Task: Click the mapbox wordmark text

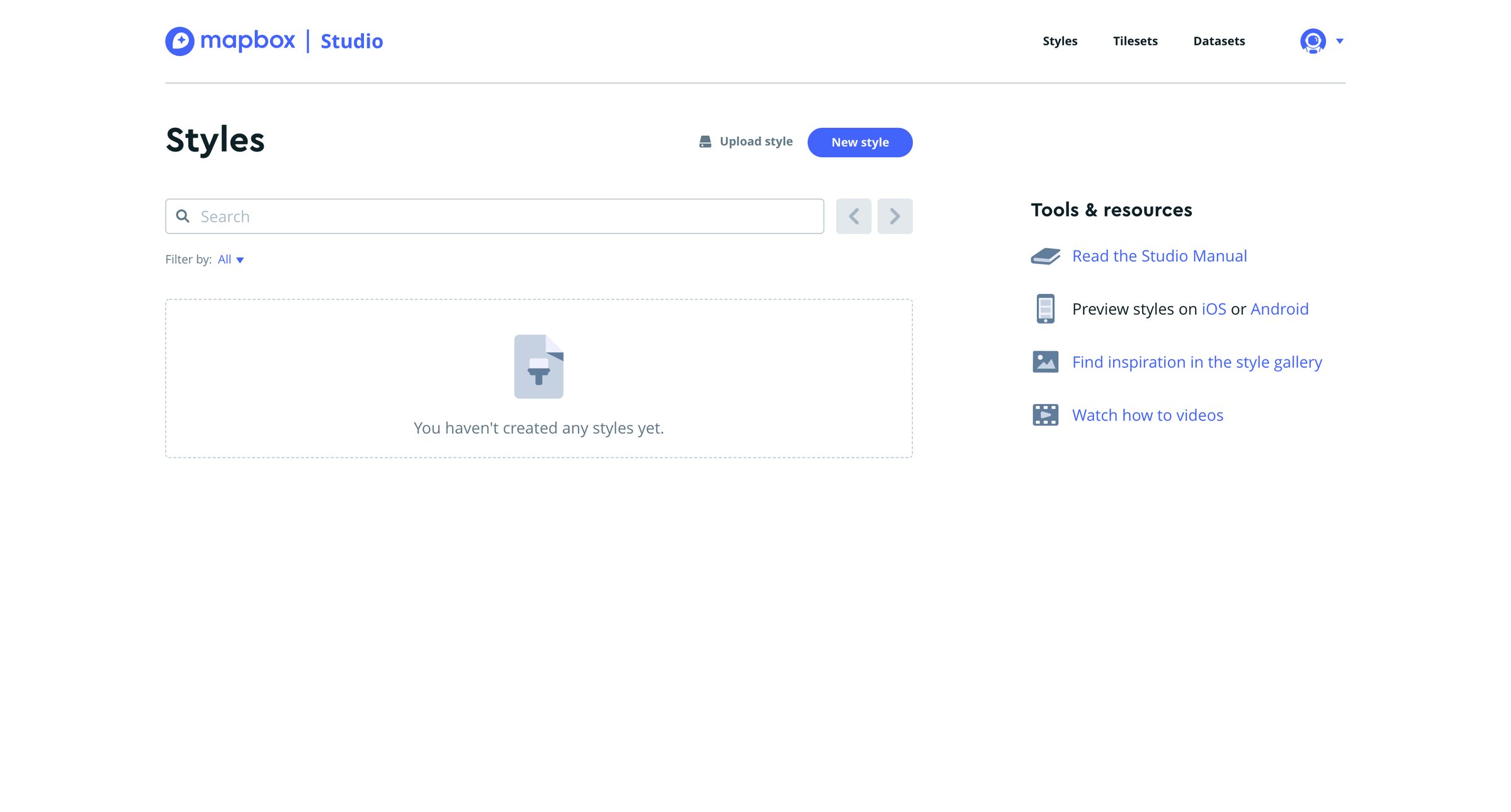Action: pyautogui.click(x=247, y=41)
